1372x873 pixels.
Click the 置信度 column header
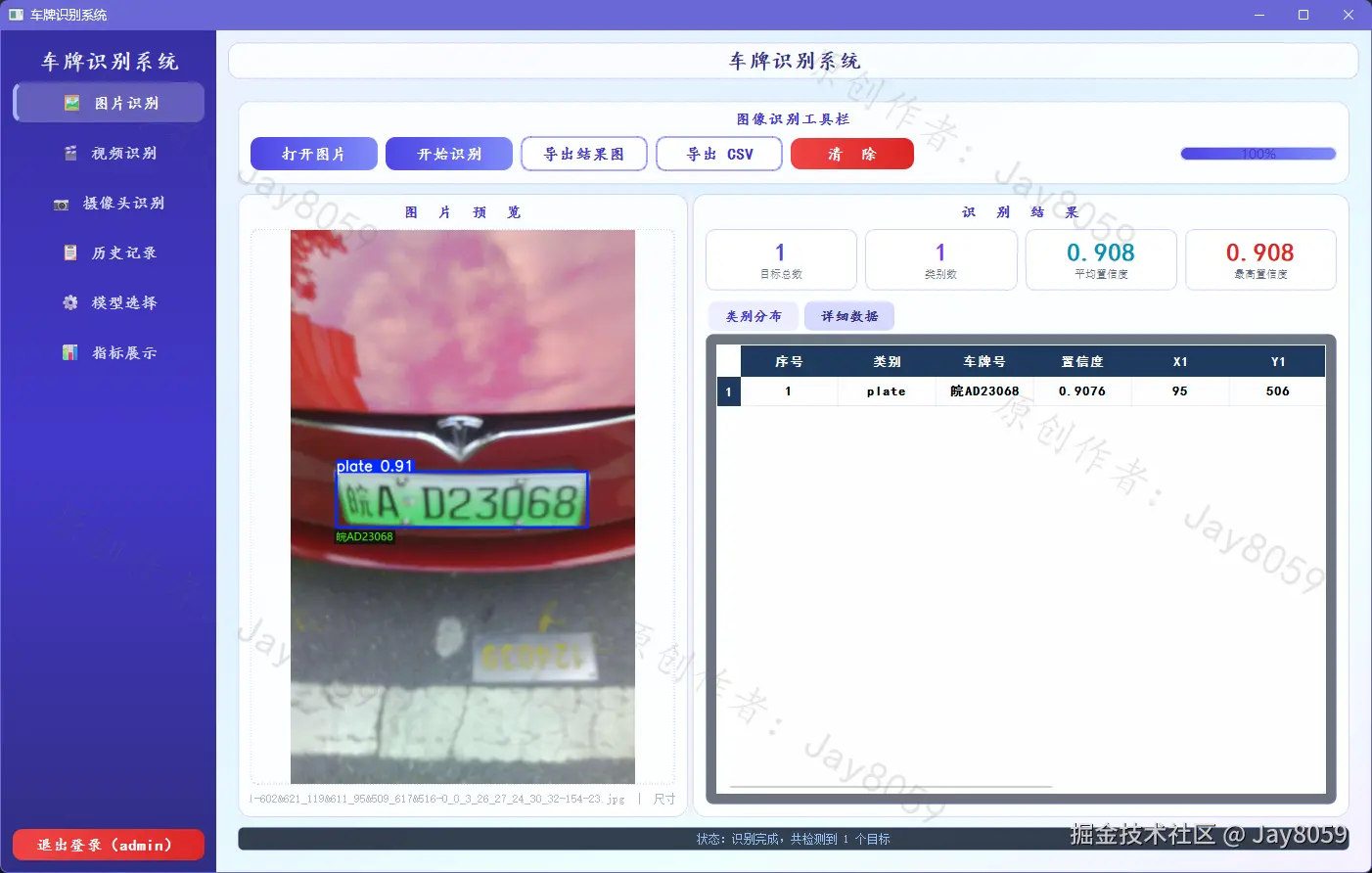[1082, 361]
